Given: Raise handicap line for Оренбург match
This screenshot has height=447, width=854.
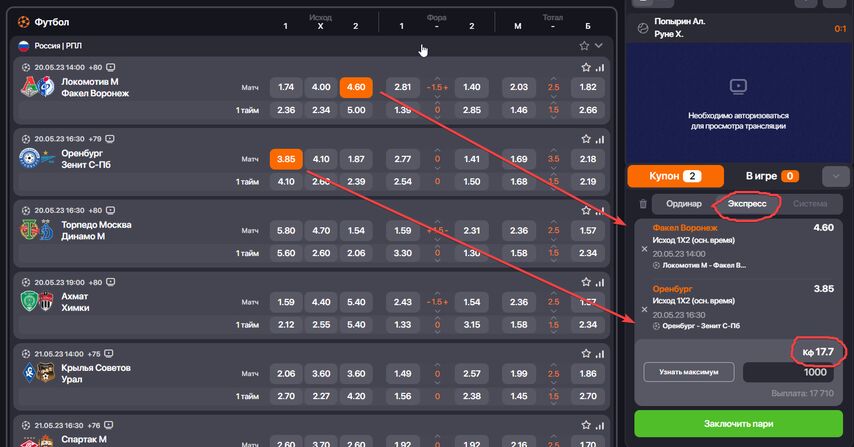Looking at the screenshot, I should (x=437, y=150).
